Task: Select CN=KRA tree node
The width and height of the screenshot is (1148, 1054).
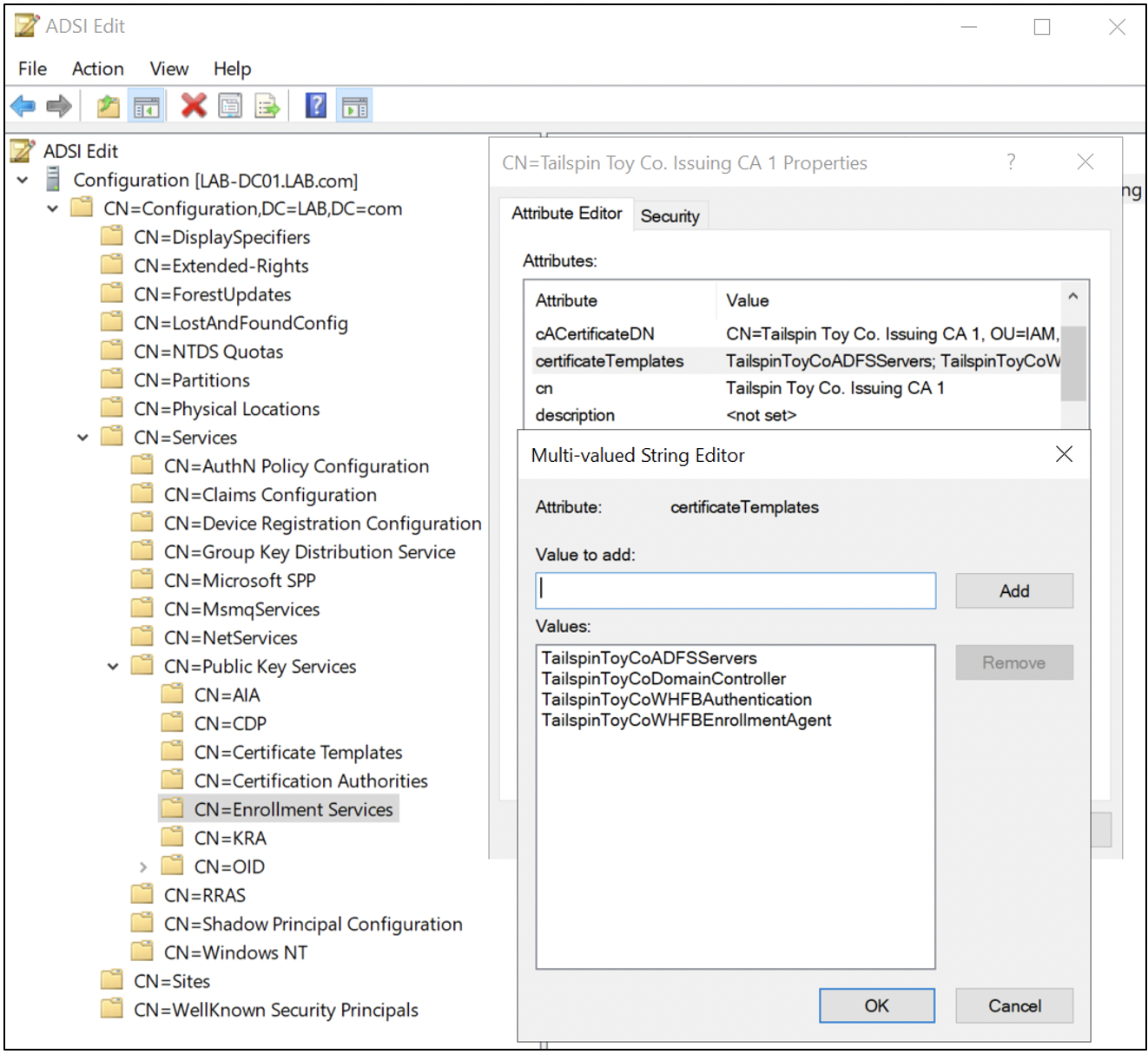Action: (x=230, y=838)
